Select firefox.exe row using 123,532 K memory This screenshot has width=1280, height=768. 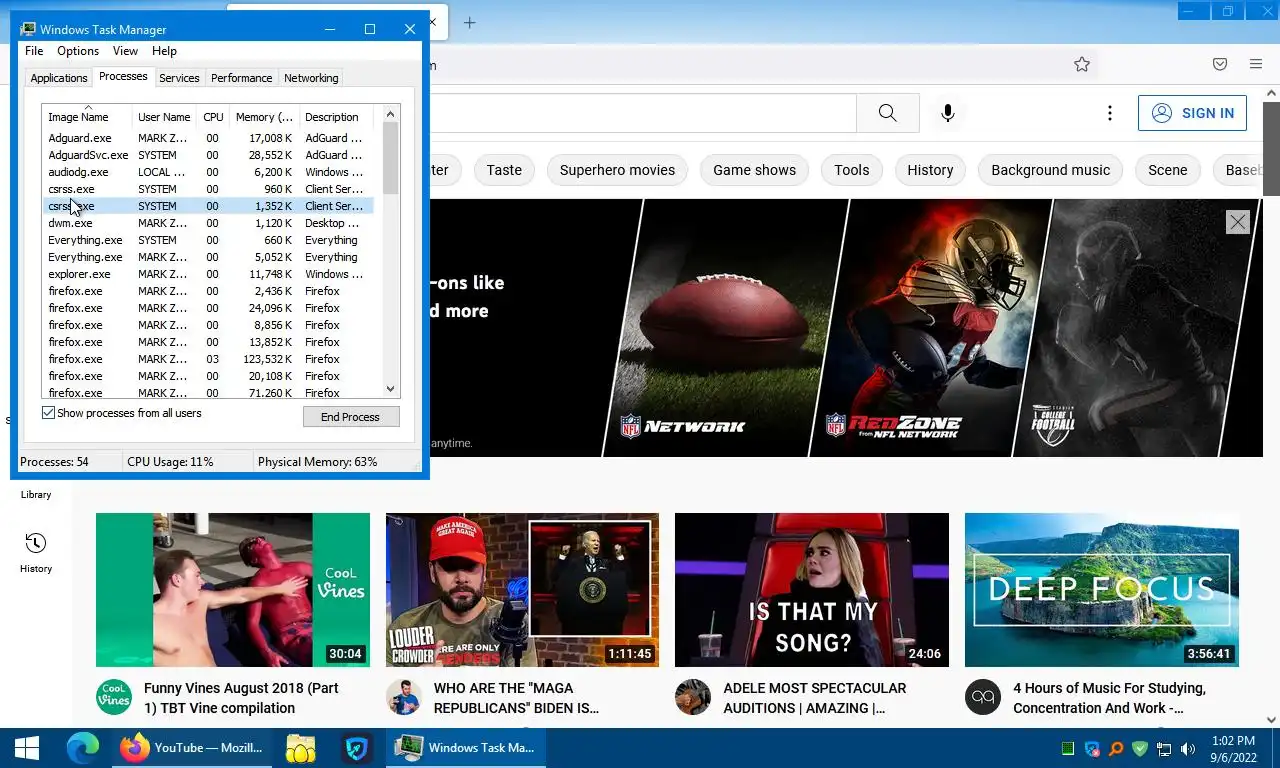[x=208, y=359]
